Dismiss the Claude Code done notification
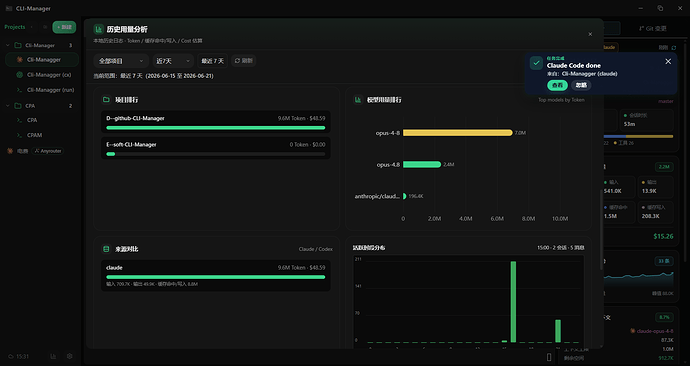The width and height of the screenshot is (690, 366). (x=668, y=62)
